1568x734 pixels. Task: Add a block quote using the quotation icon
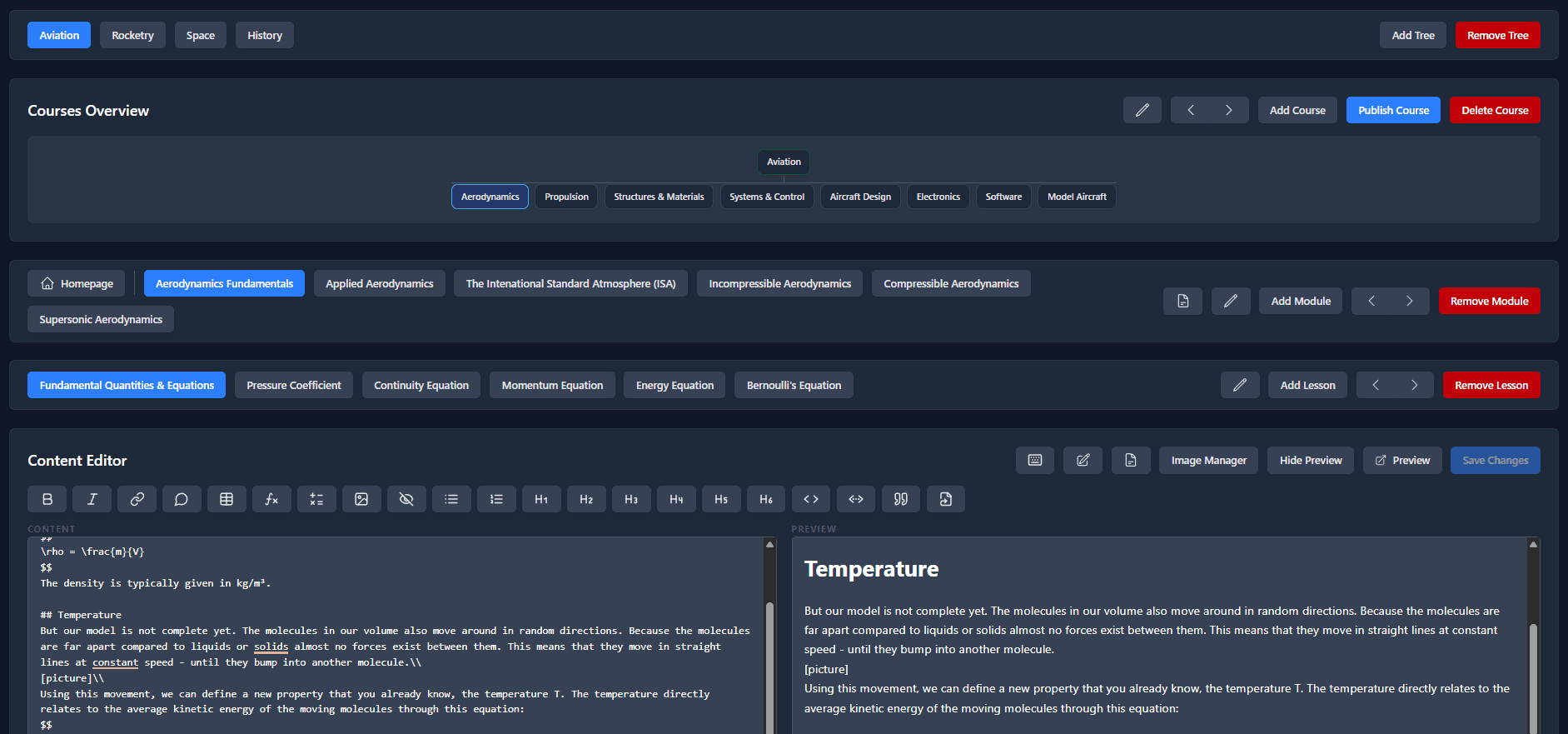click(x=901, y=499)
